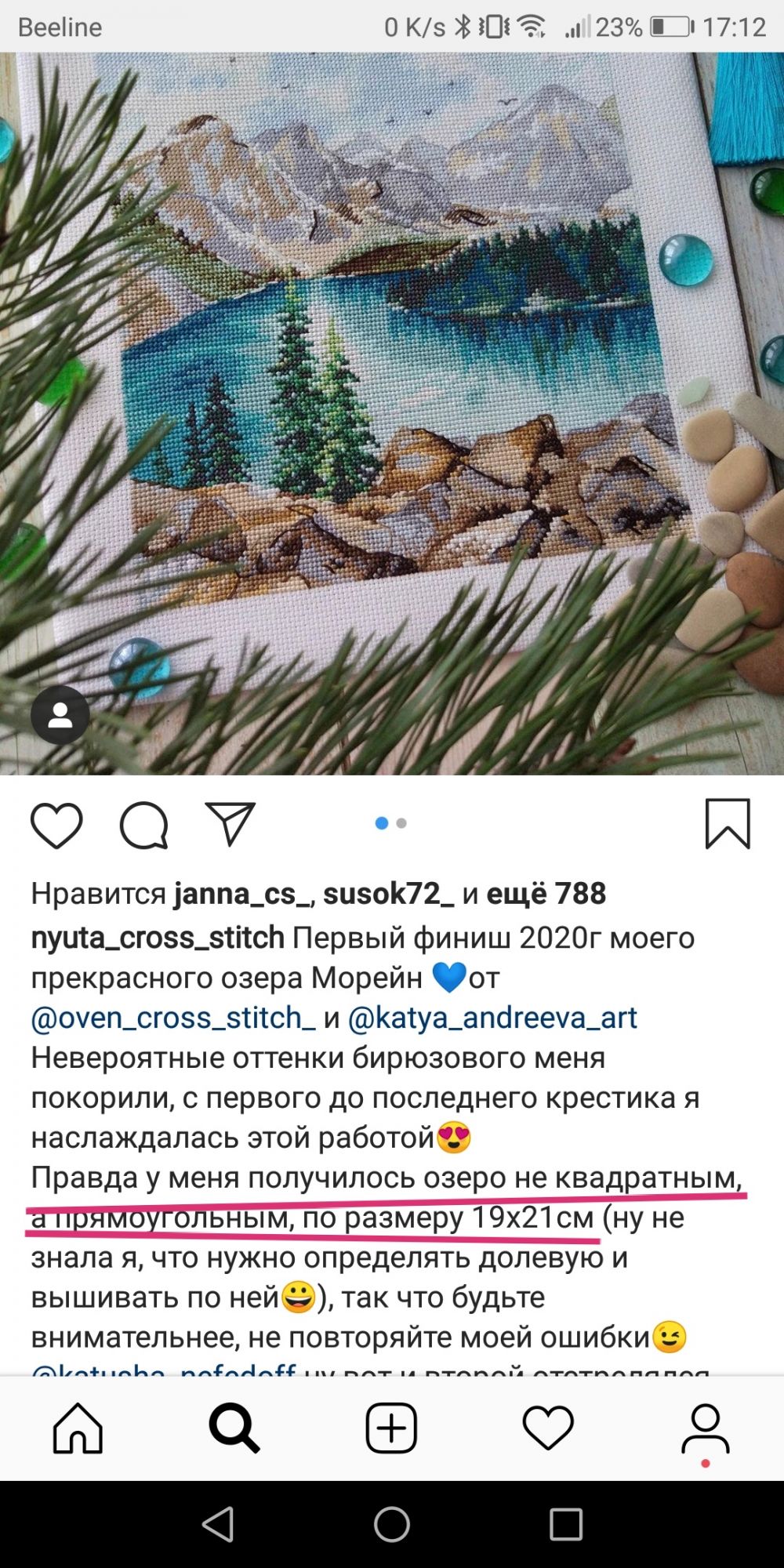This screenshot has height=1568, width=784.
Task: Tap the cross-stitch lake photo
Action: click(392, 413)
